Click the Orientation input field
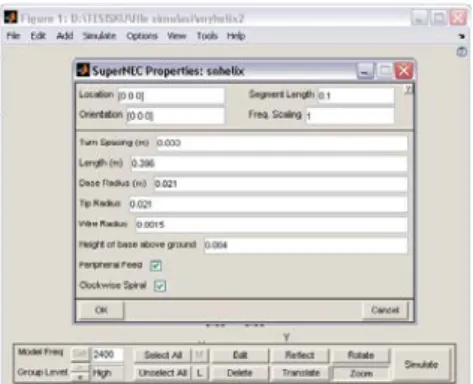Screen dimensions: 473x384 point(175,116)
